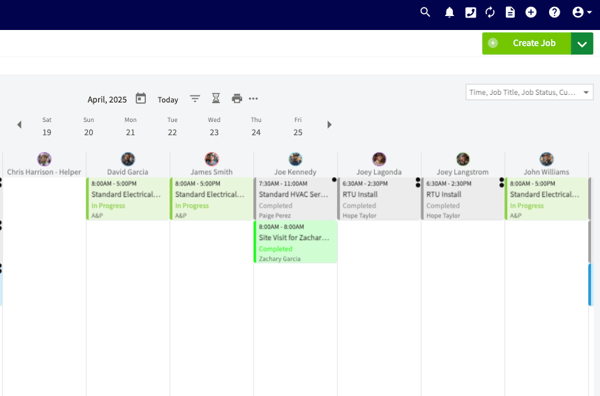Open the Time, Job Title, Job Status dropdown
Viewport: 600px width, 396px height.
point(529,92)
